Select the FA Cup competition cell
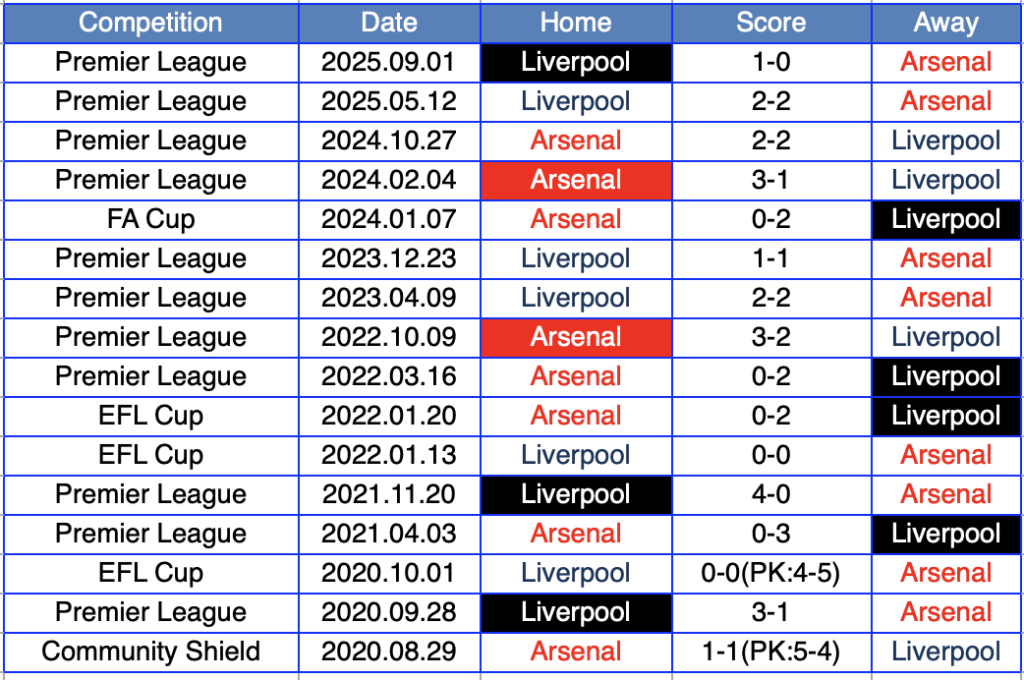The width and height of the screenshot is (1024, 680). point(150,219)
